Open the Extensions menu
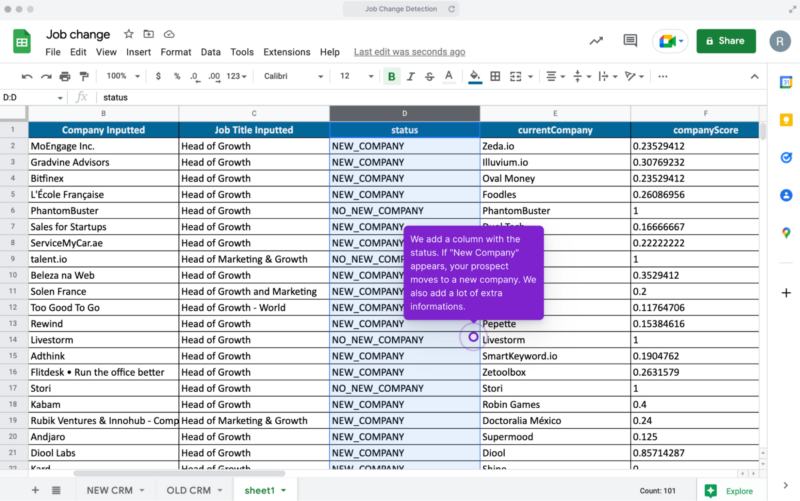This screenshot has height=501, width=800. [287, 52]
